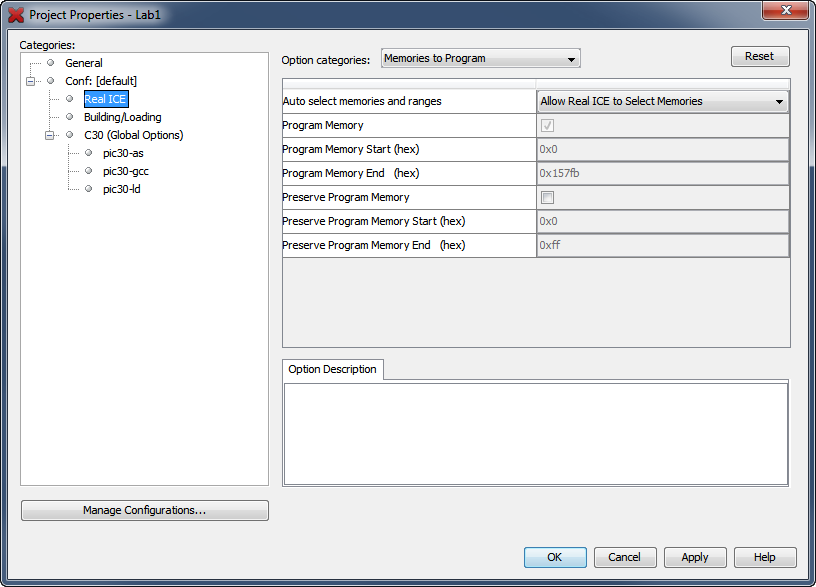Screen dimensions: 816x587
Task: Click the bullet icon beside General
Action: point(50,63)
